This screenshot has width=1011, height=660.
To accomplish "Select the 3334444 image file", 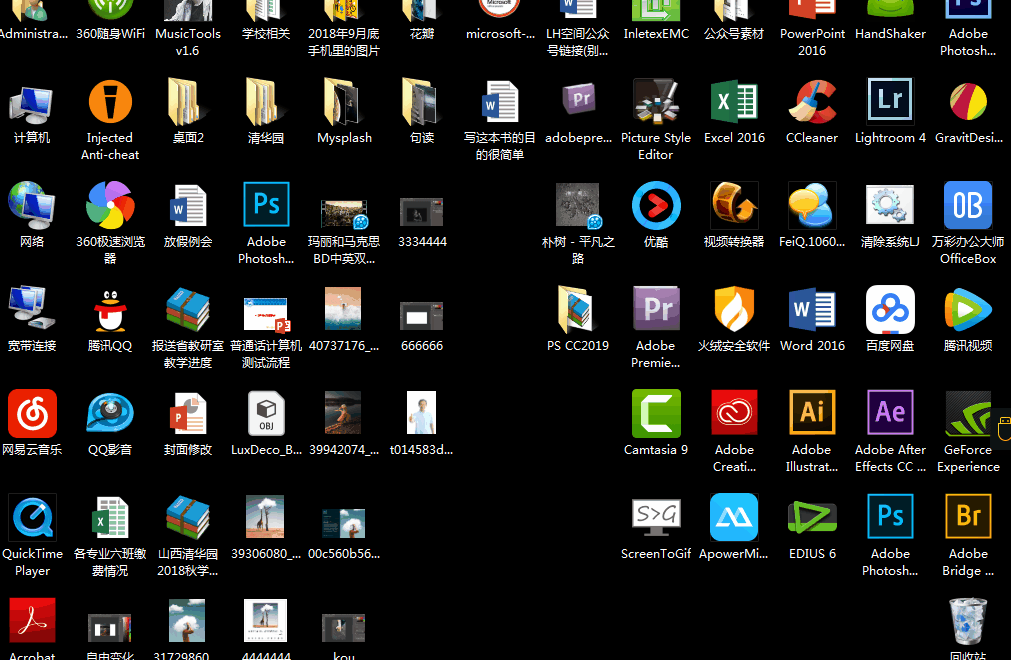I will pyautogui.click(x=422, y=213).
